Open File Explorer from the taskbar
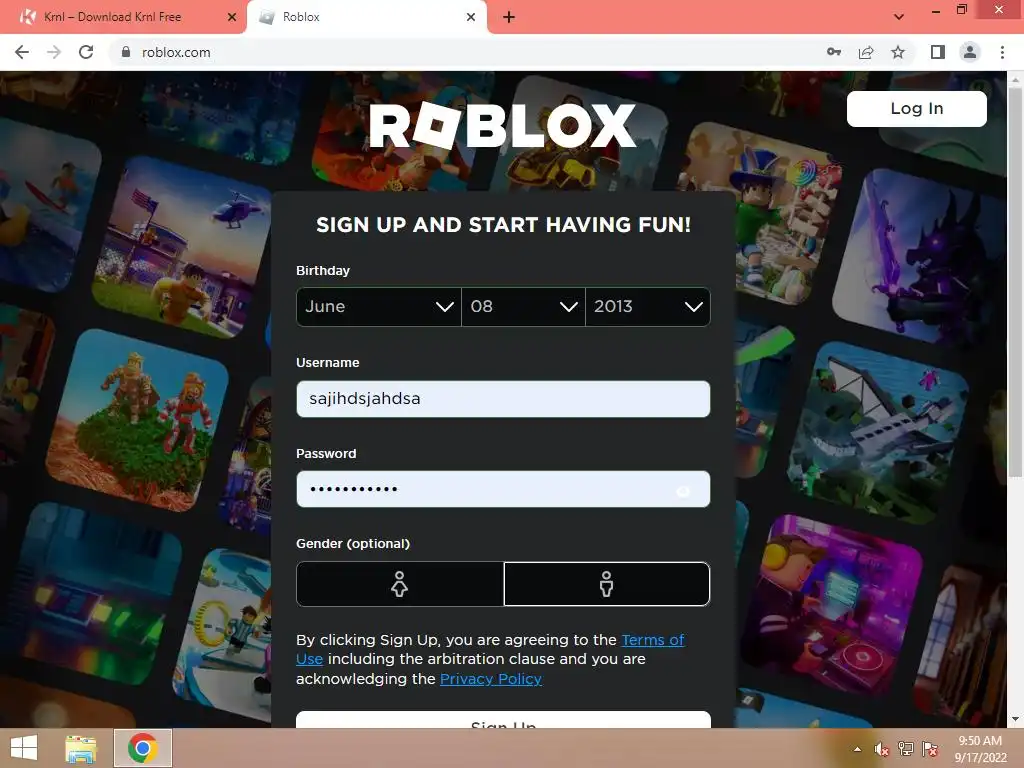 (x=81, y=748)
